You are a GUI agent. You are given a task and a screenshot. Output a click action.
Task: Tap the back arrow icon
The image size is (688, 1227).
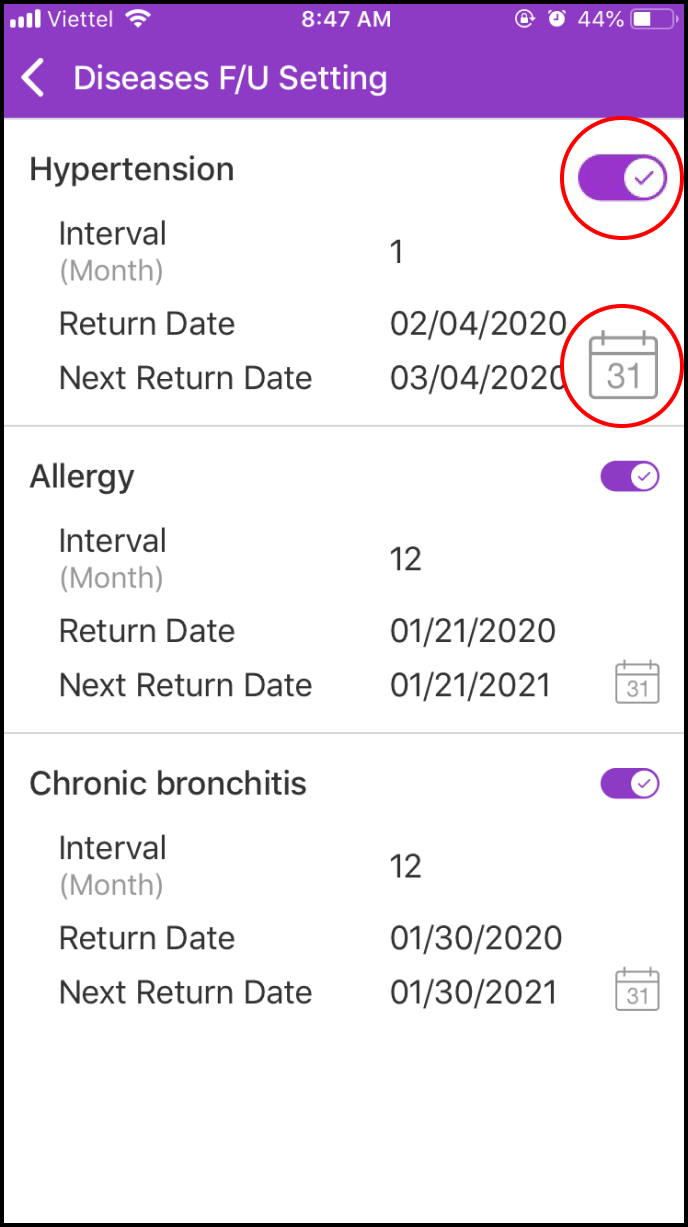34,78
